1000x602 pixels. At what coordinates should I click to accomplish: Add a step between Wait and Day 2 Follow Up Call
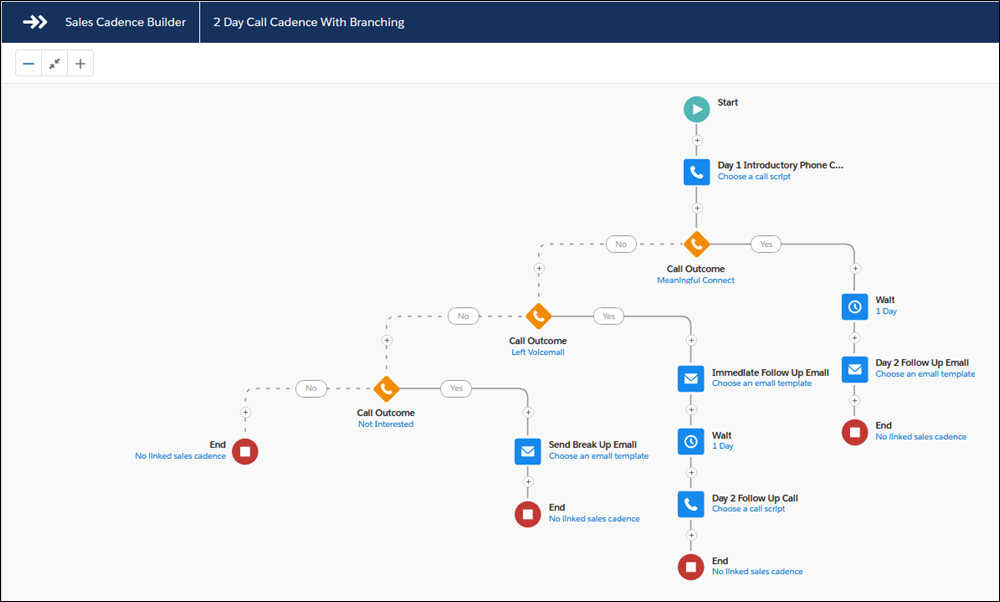pos(691,473)
